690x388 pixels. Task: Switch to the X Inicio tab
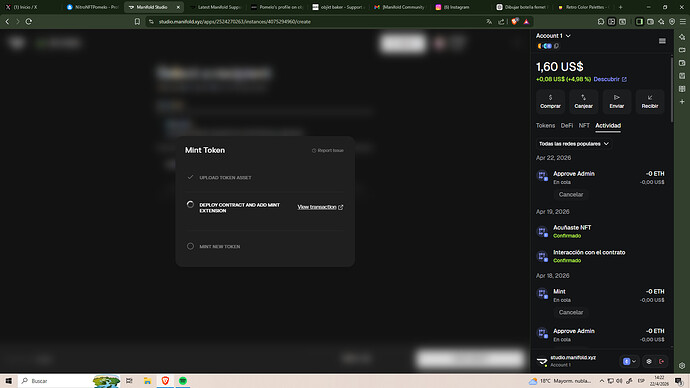(31, 7)
